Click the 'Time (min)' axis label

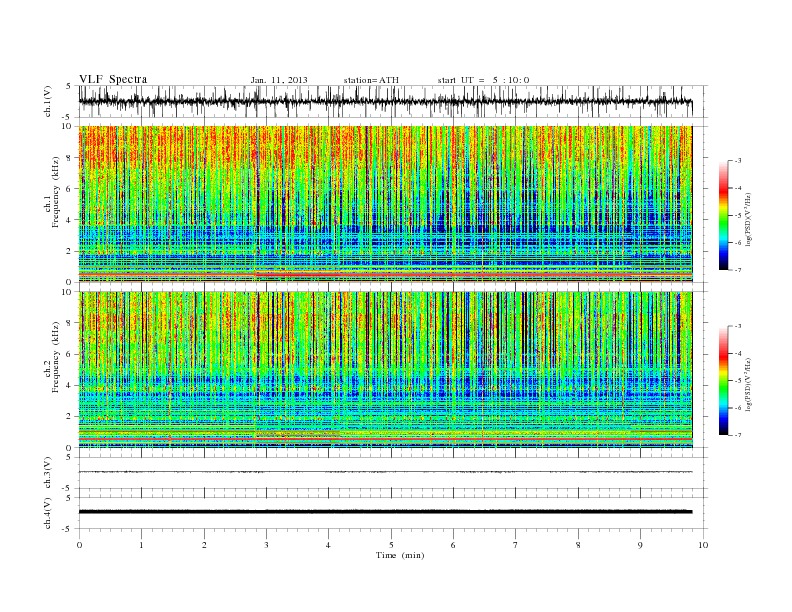pos(400,555)
